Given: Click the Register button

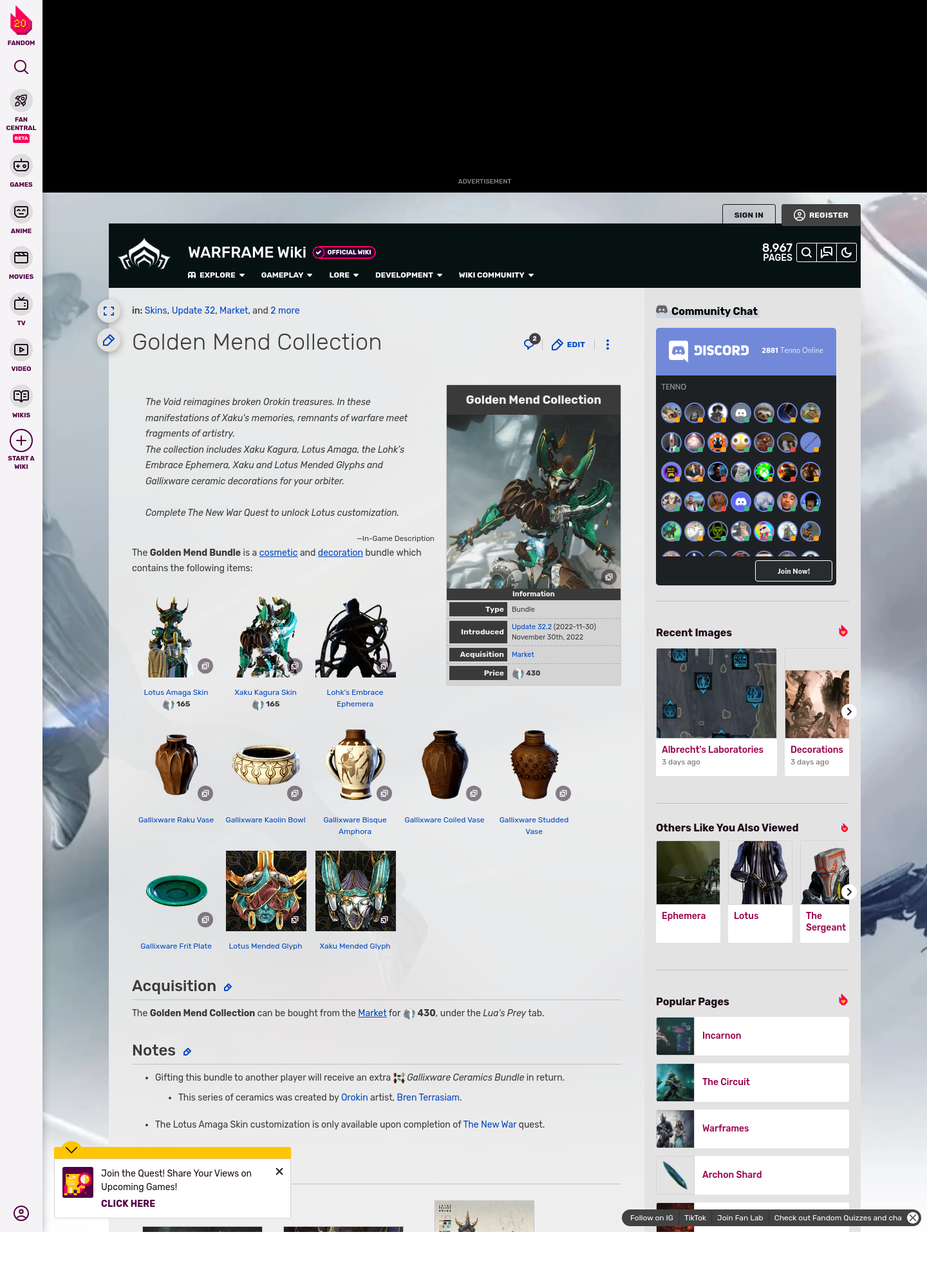Looking at the screenshot, I should pyautogui.click(x=821, y=215).
